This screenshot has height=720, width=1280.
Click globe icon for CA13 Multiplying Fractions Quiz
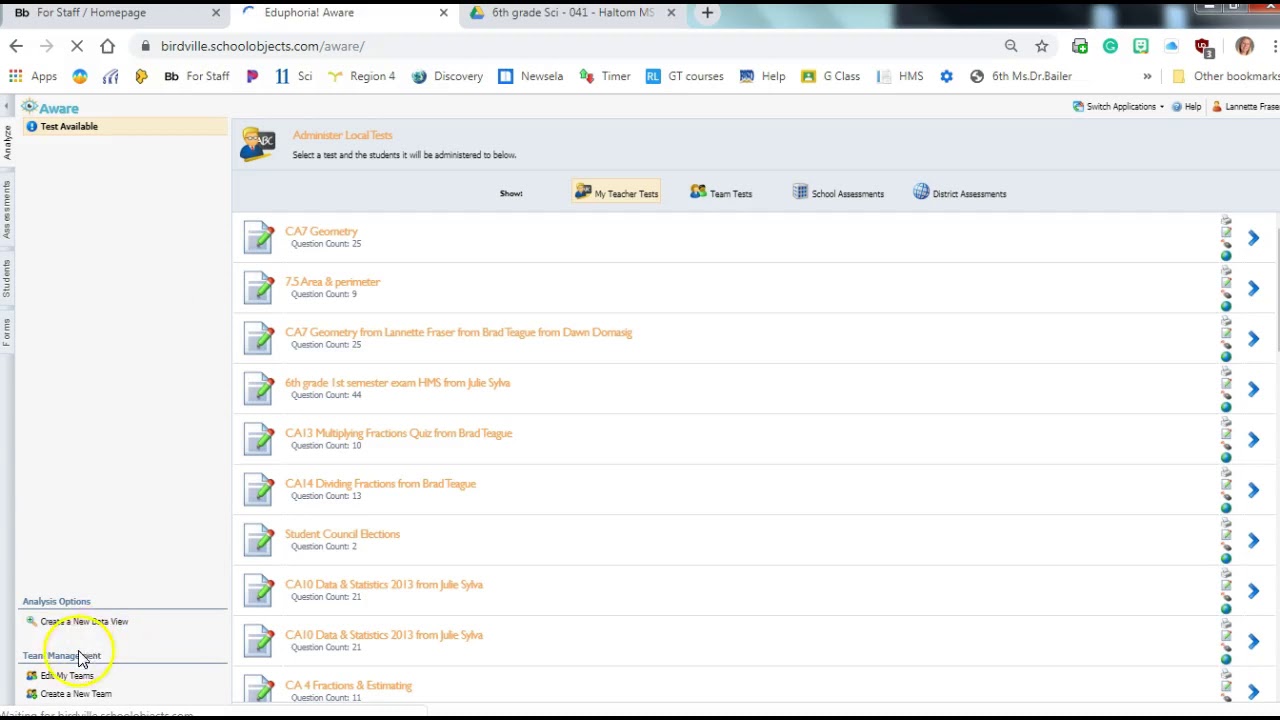click(1226, 458)
